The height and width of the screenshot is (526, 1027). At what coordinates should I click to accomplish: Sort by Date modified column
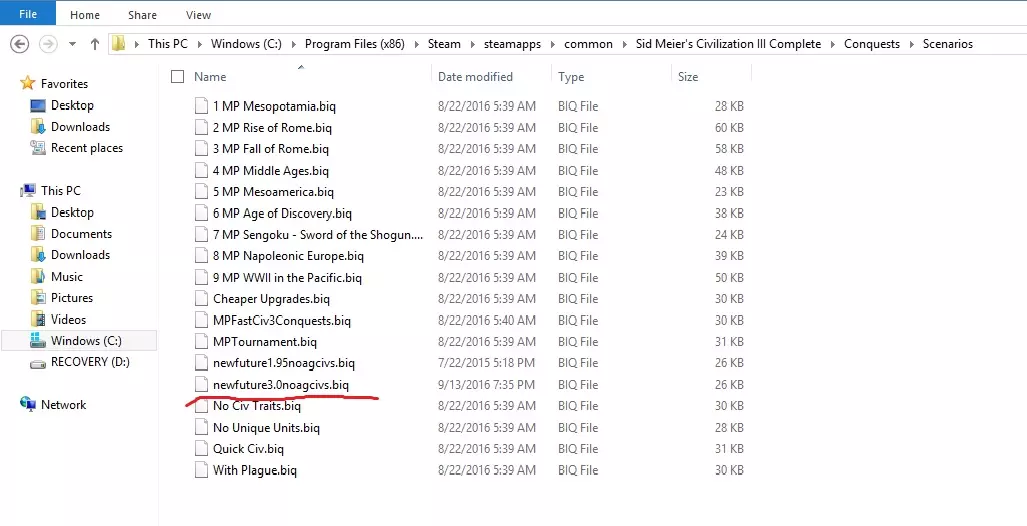pos(475,77)
